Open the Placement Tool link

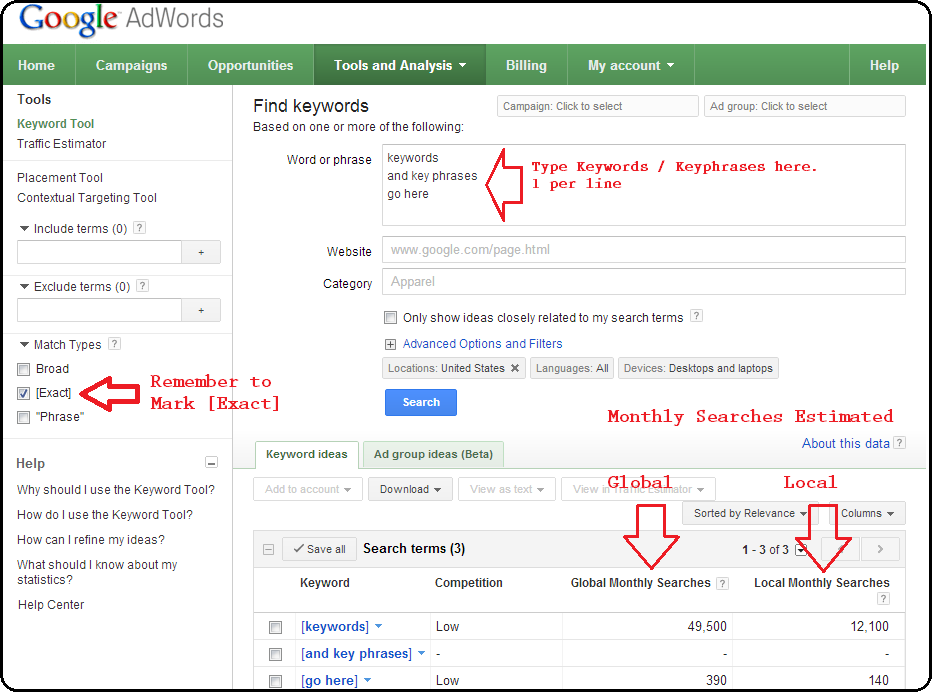(60, 178)
